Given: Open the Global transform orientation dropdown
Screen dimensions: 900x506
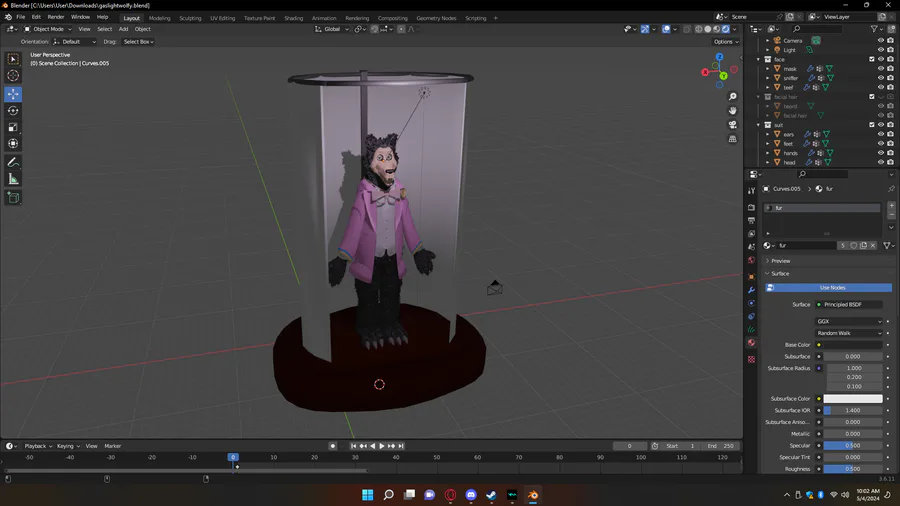Looking at the screenshot, I should pyautogui.click(x=332, y=29).
